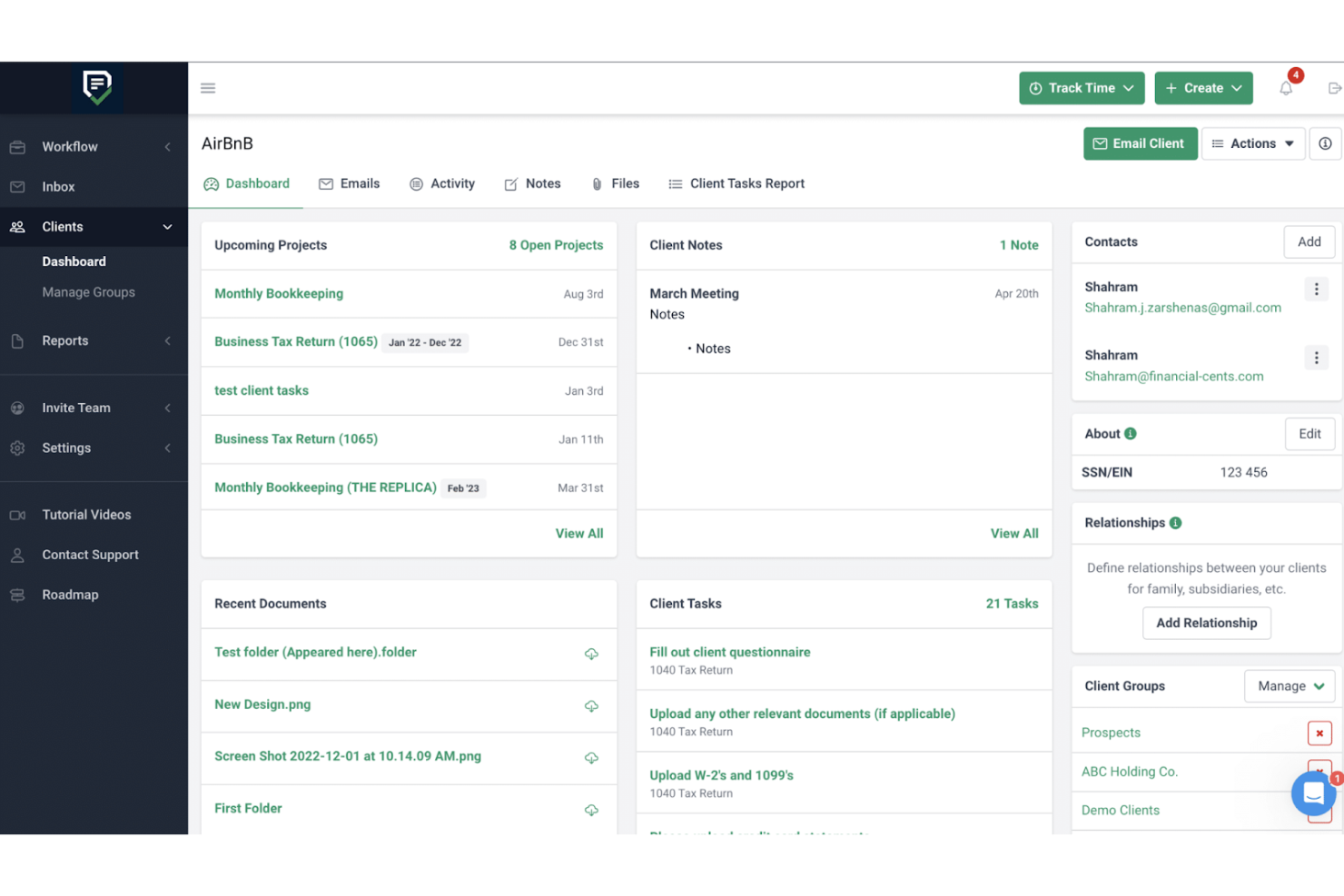This screenshot has width=1344, height=896.
Task: Switch to the Emails tab
Action: (x=350, y=183)
